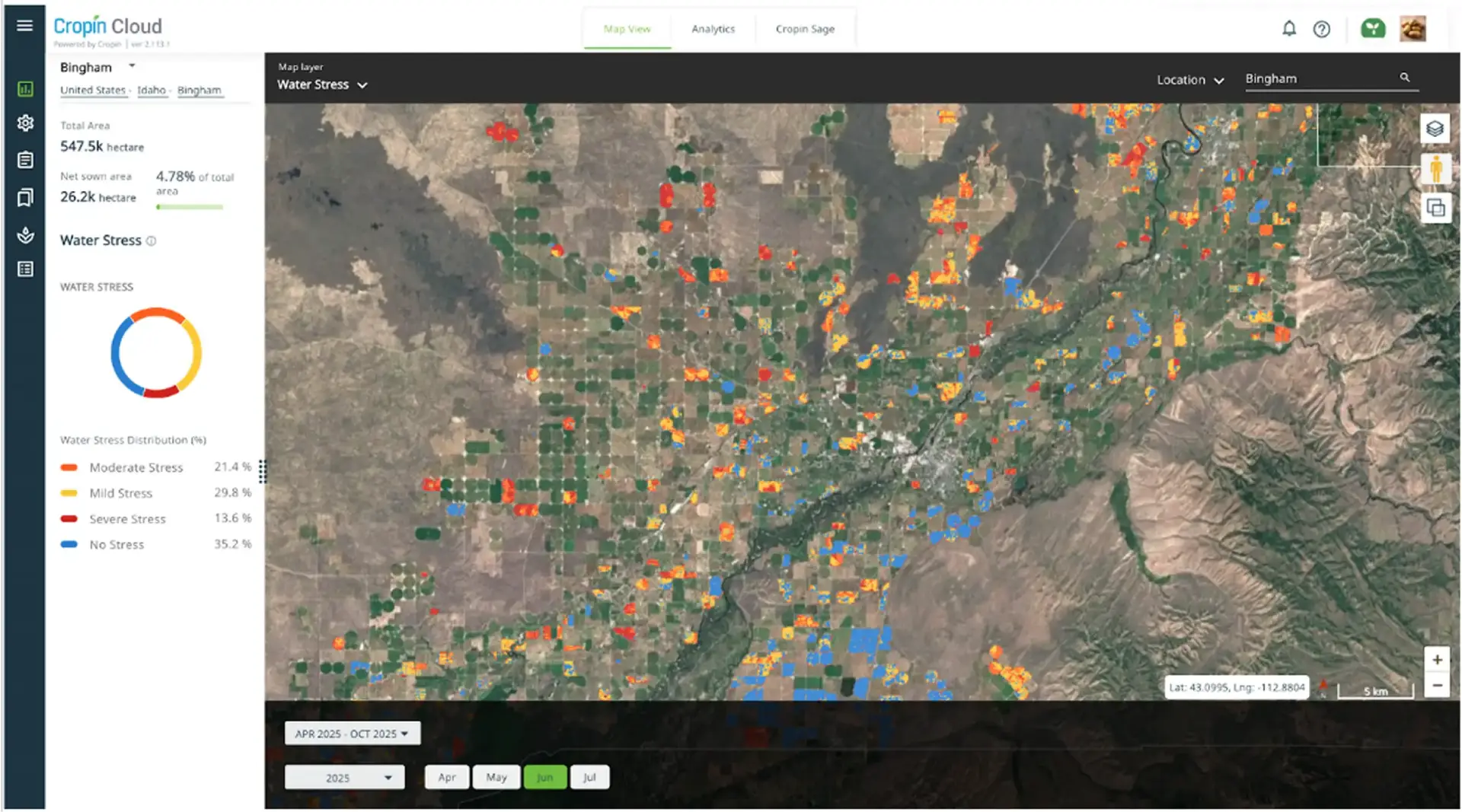Open the user profile avatar
Screen dimensions: 1462x812
[x=1413, y=29]
